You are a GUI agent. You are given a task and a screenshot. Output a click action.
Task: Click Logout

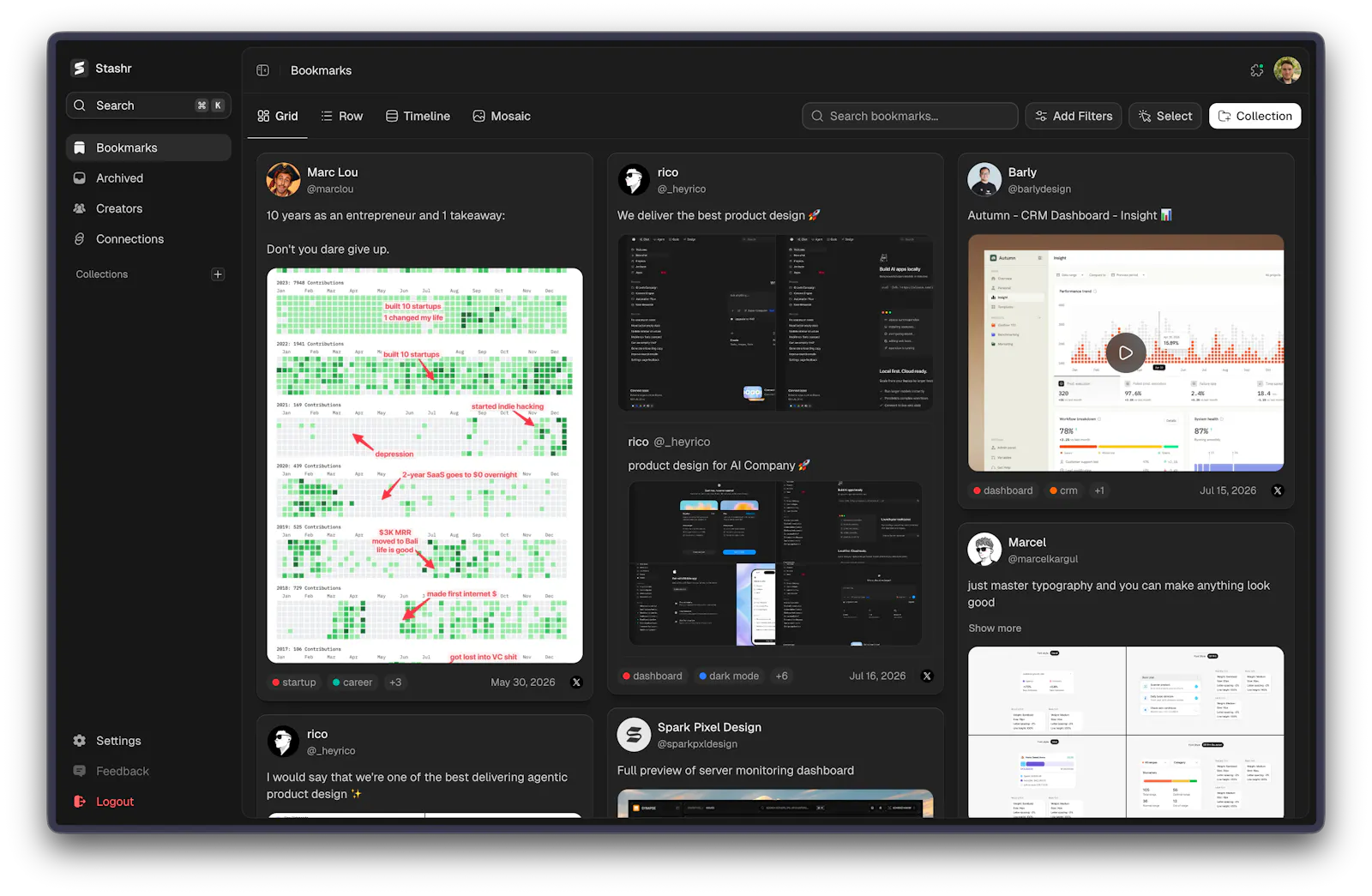[148, 802]
